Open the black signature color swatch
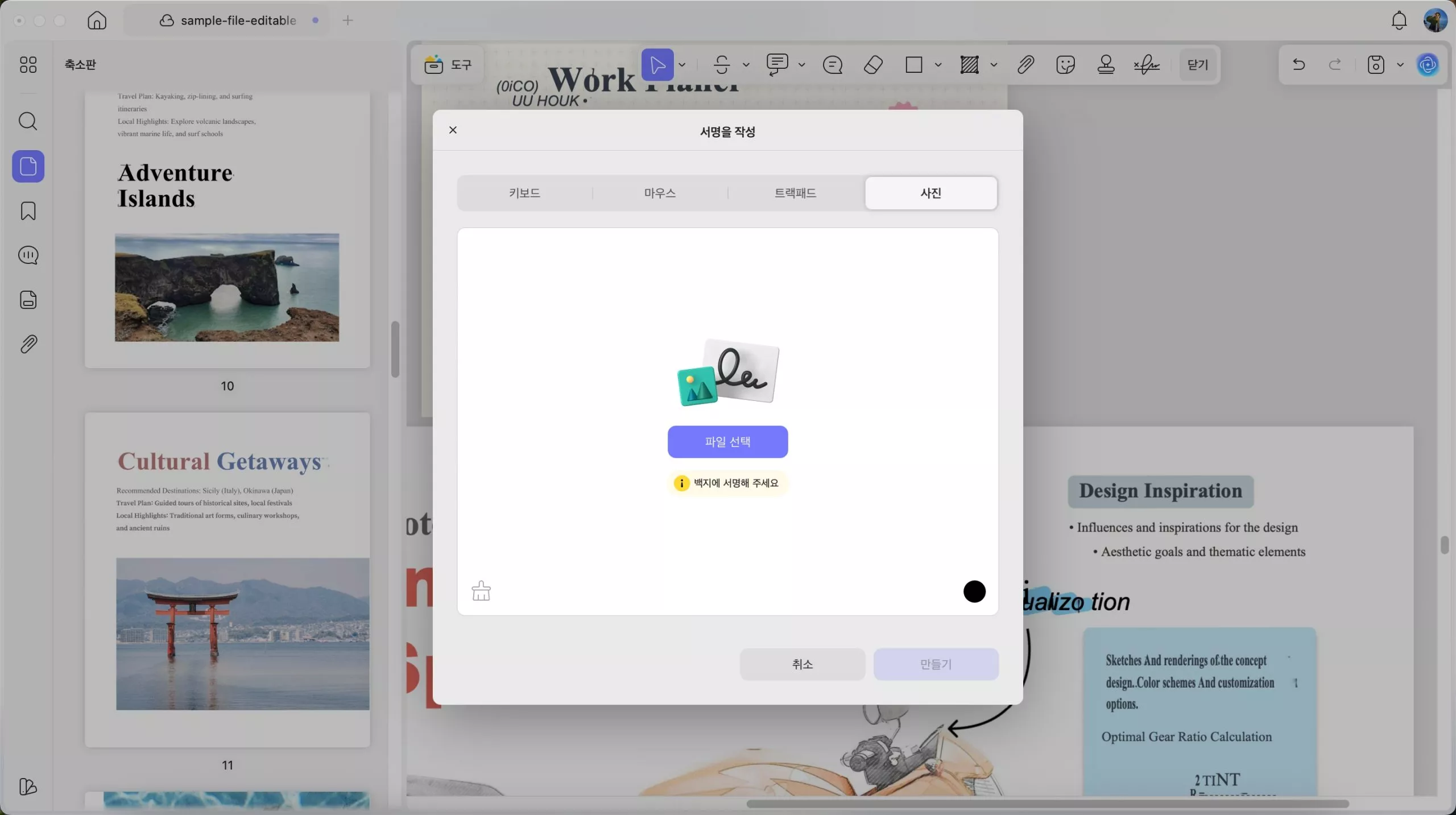 point(974,591)
